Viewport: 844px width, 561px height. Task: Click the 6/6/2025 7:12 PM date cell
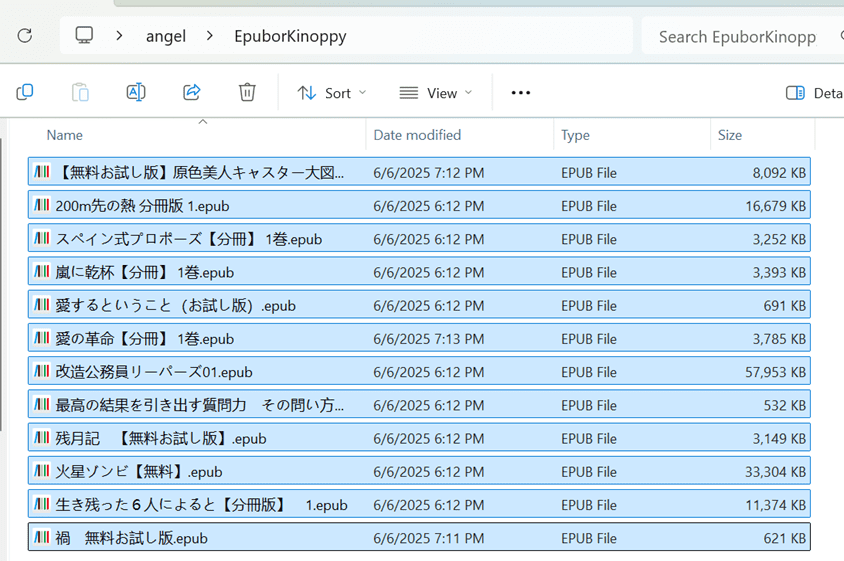pyautogui.click(x=428, y=173)
